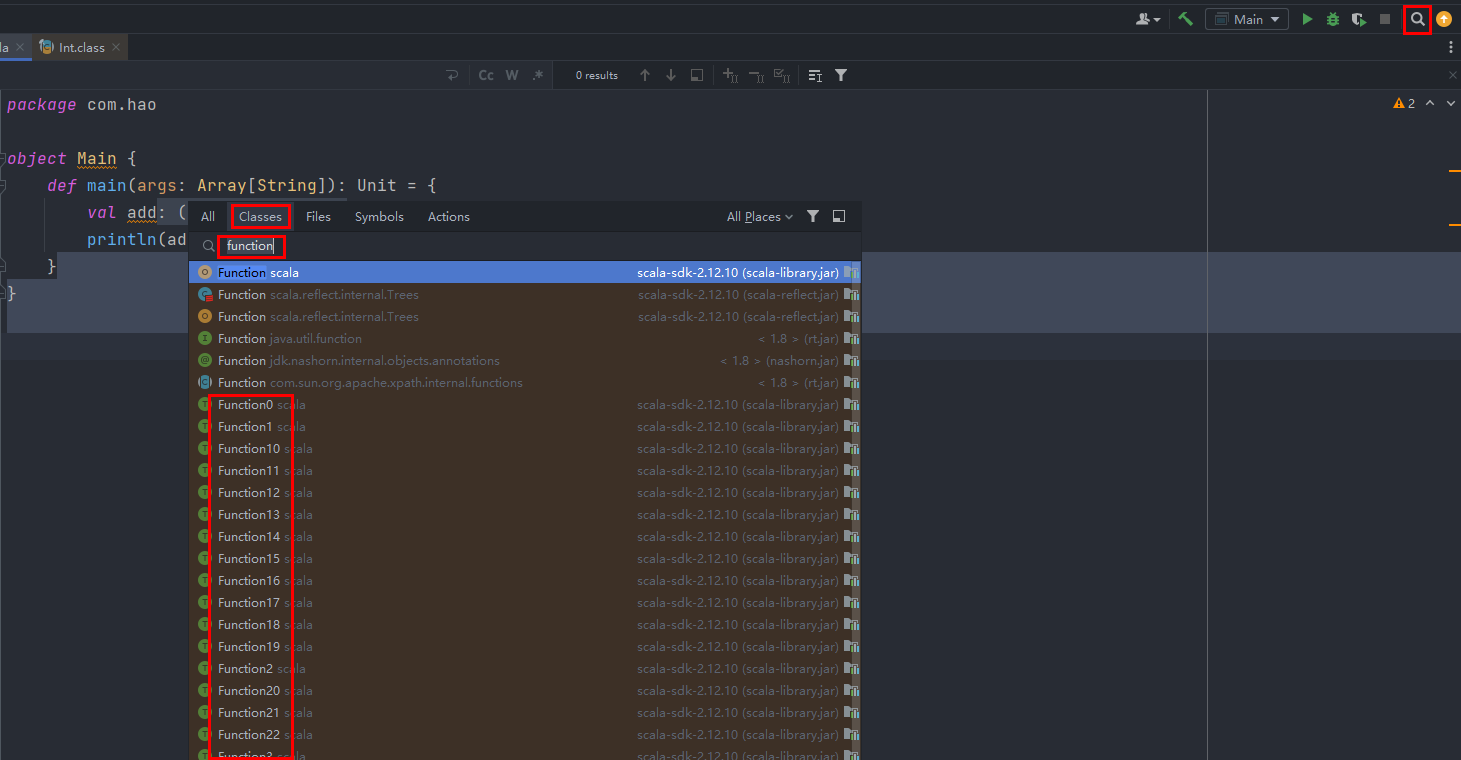Select the Function15 scala result

(525, 558)
